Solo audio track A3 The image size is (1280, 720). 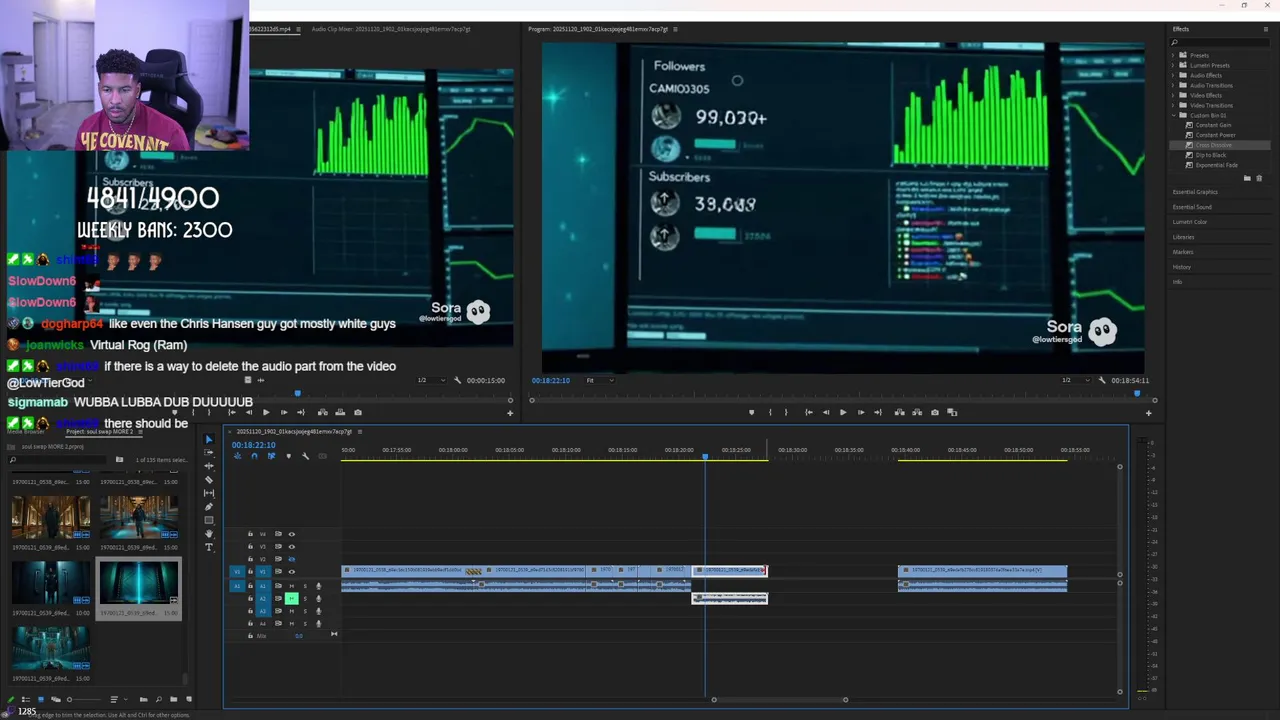tap(305, 611)
